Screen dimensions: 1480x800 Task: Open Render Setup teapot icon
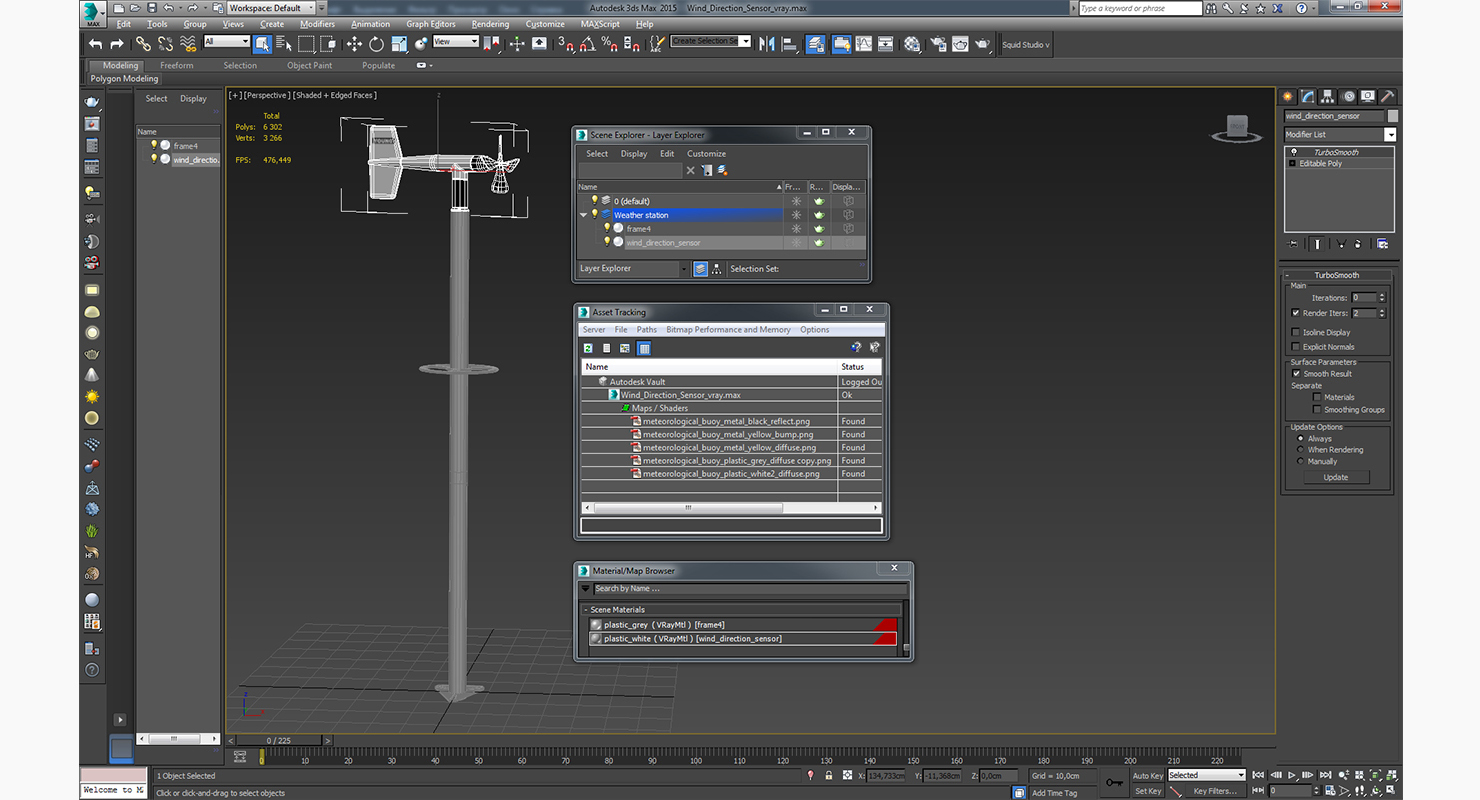click(x=938, y=44)
